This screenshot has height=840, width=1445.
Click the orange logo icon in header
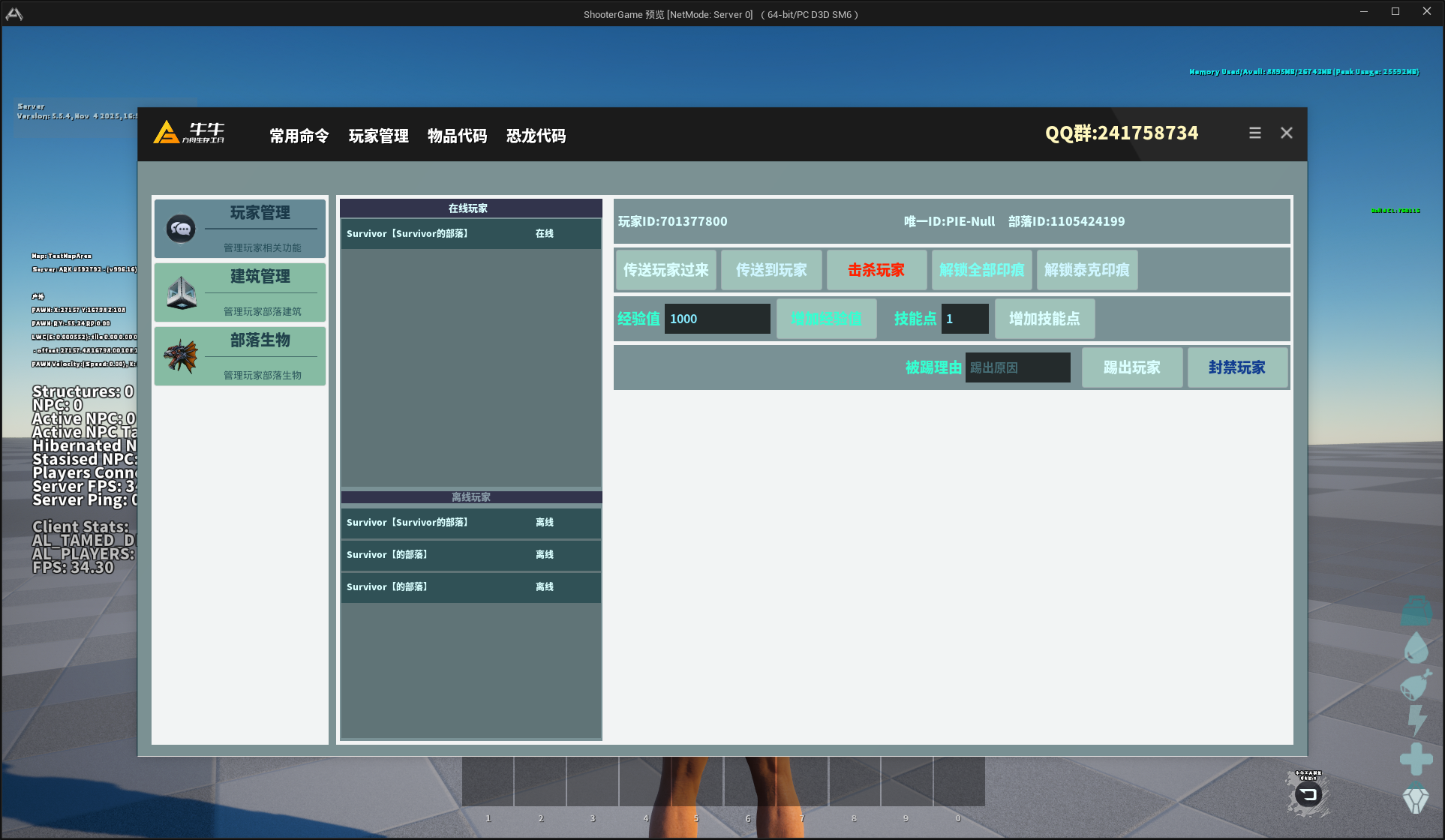coord(167,133)
